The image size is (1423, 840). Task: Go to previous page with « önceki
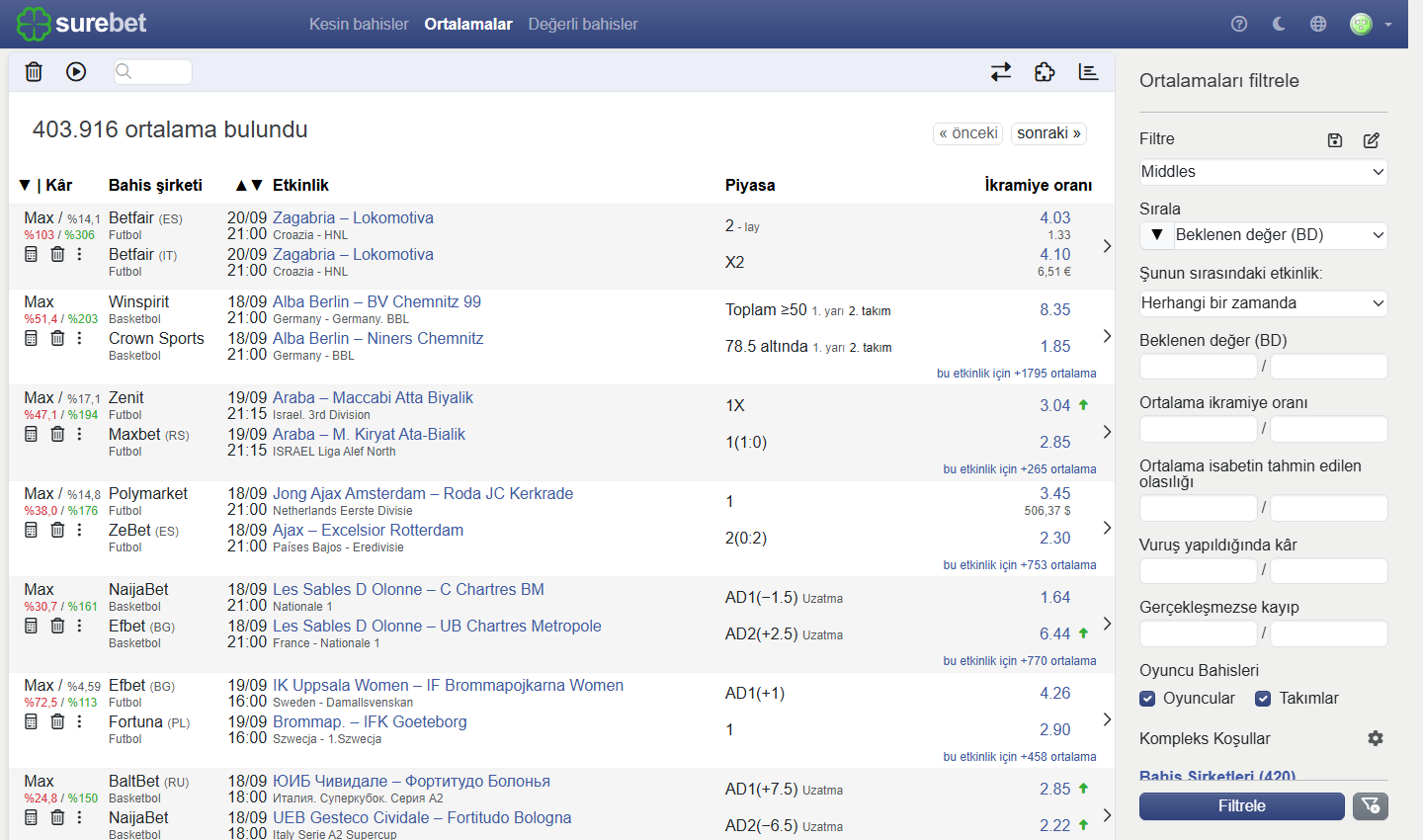(968, 133)
